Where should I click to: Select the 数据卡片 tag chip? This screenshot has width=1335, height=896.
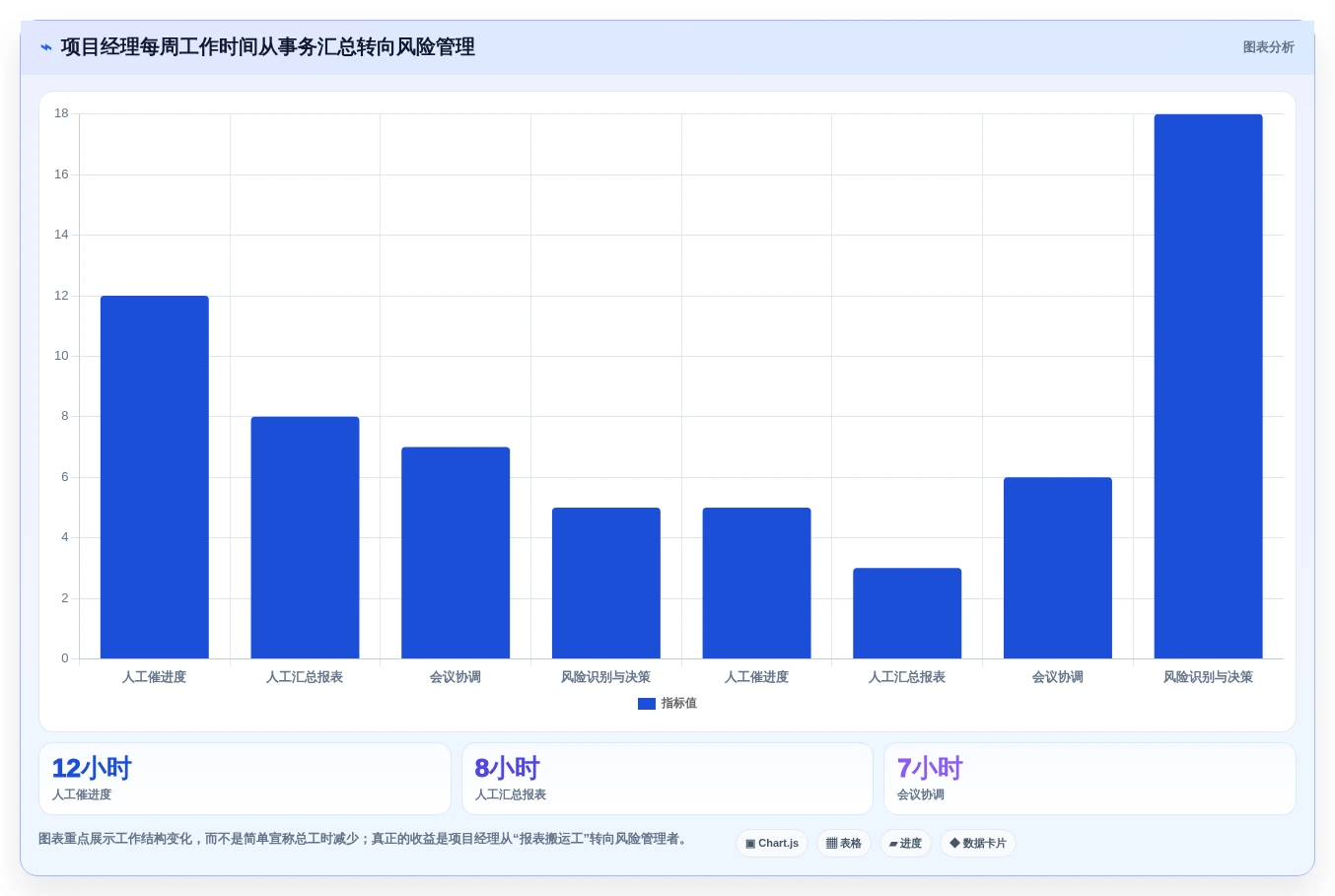tap(978, 844)
